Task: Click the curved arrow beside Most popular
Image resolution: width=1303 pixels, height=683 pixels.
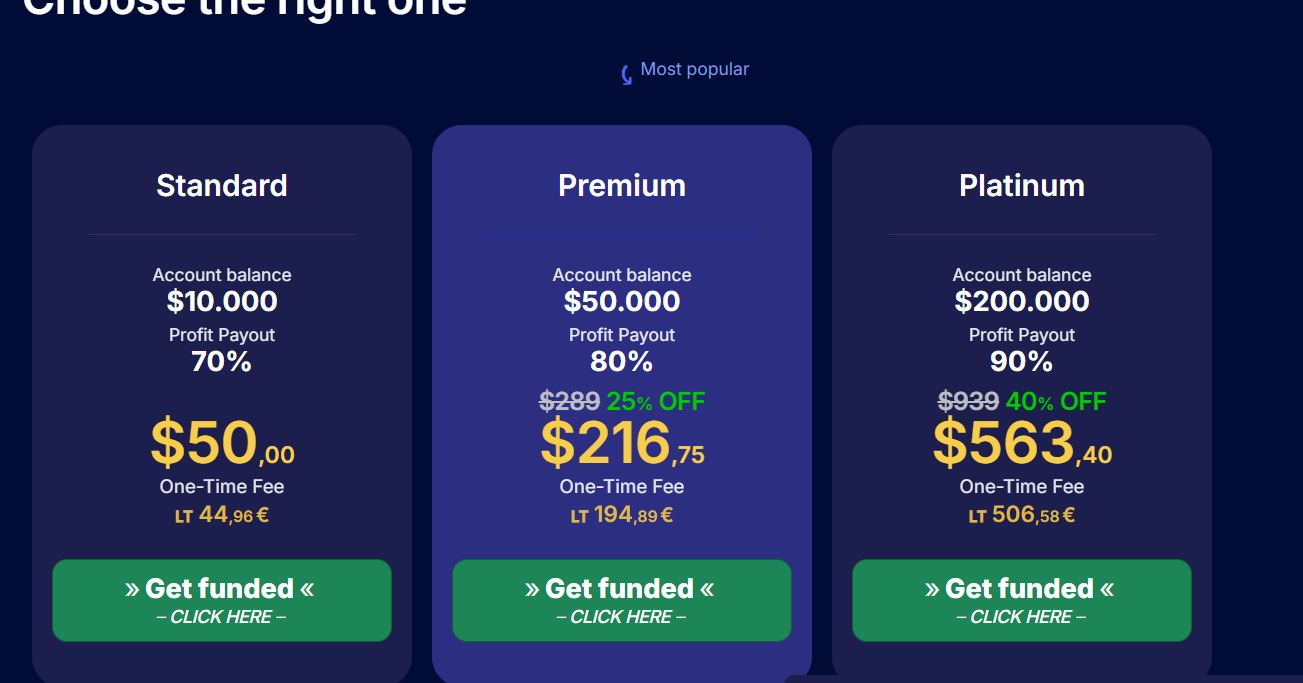Action: pyautogui.click(x=627, y=75)
